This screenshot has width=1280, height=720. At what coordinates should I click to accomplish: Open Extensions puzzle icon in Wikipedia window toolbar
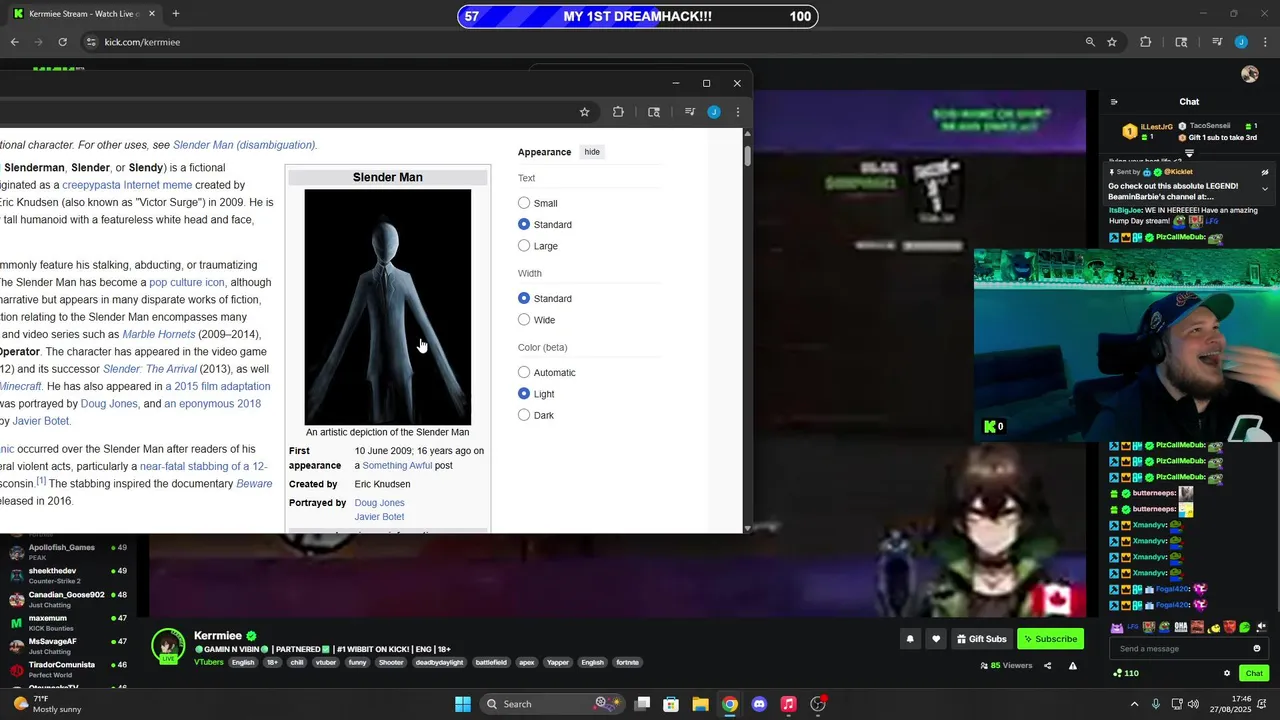click(618, 112)
